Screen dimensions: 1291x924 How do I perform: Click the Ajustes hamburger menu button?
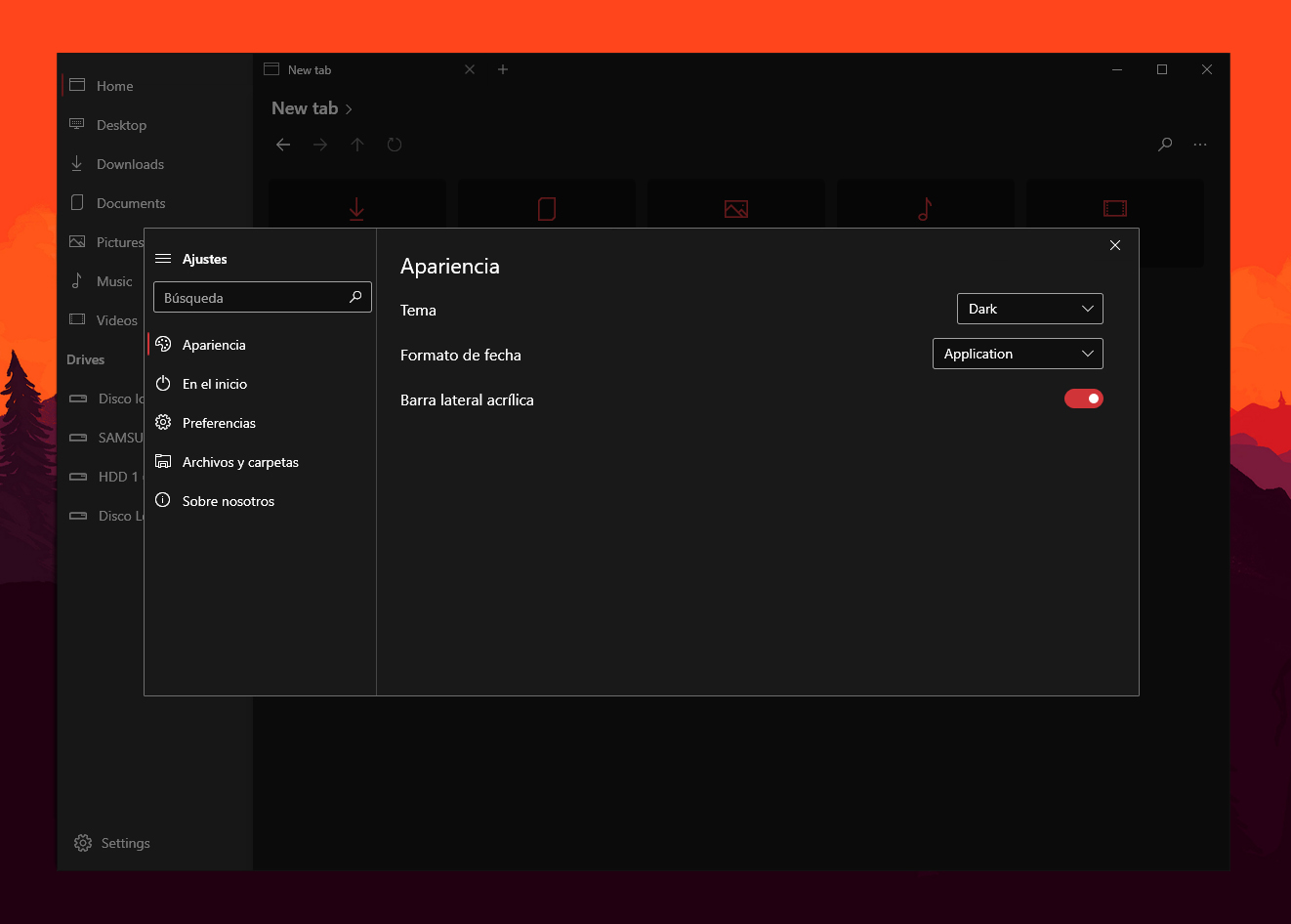coord(163,258)
